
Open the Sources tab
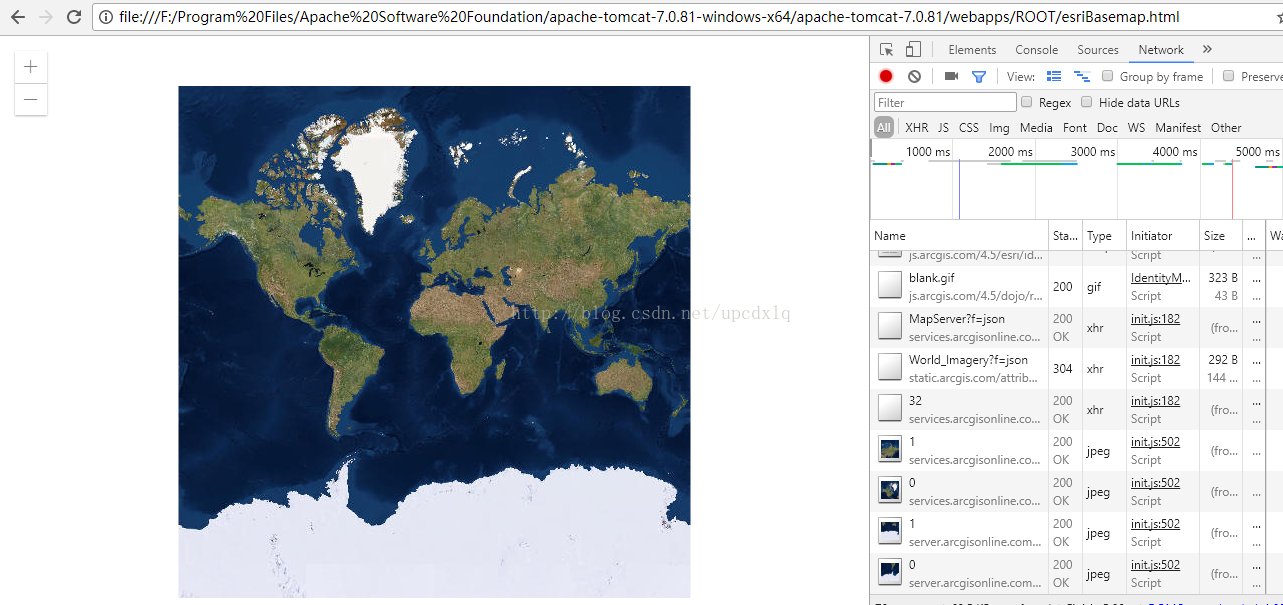coord(1097,50)
